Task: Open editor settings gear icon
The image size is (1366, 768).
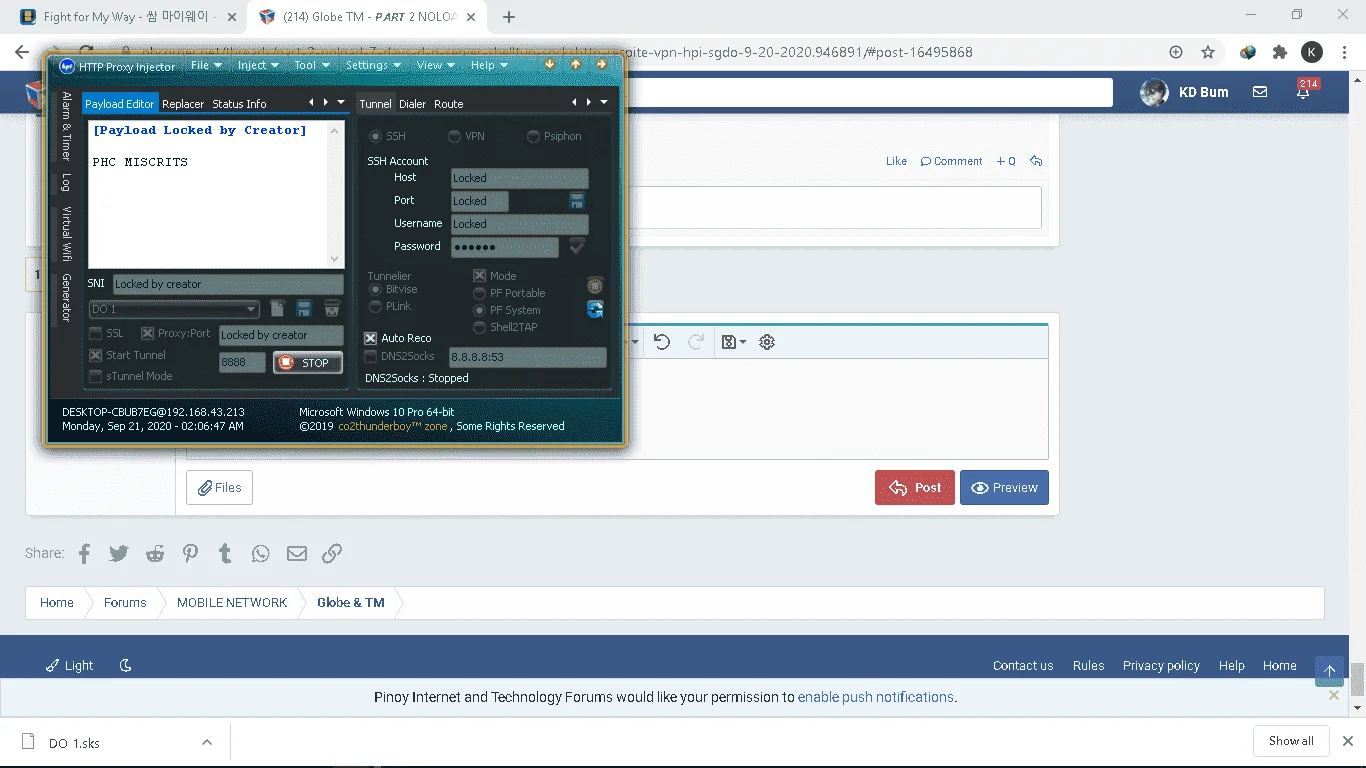Action: click(767, 342)
